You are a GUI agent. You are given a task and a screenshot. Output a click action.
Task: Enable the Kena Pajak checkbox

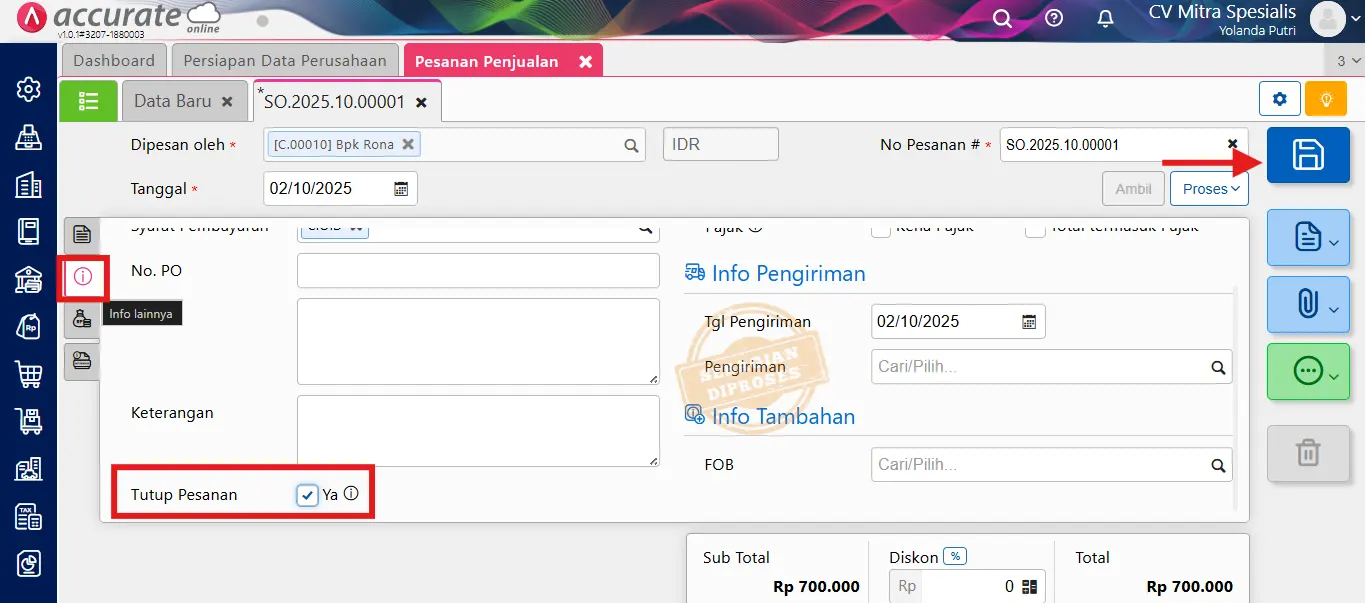[880, 228]
